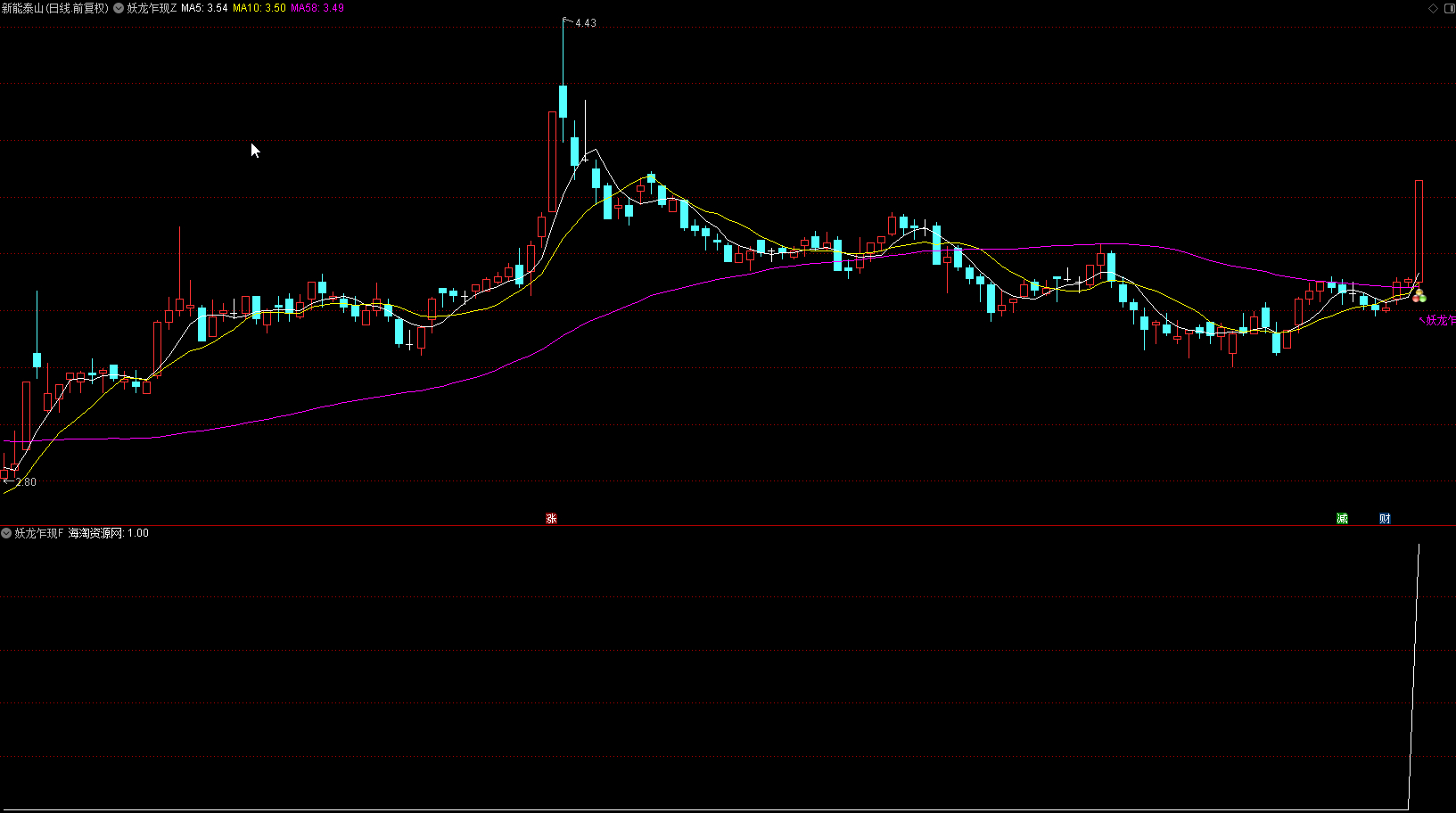Click the magenta 妖龙乍 signal text on chart
Image resolution: width=1456 pixels, height=813 pixels.
click(1439, 320)
